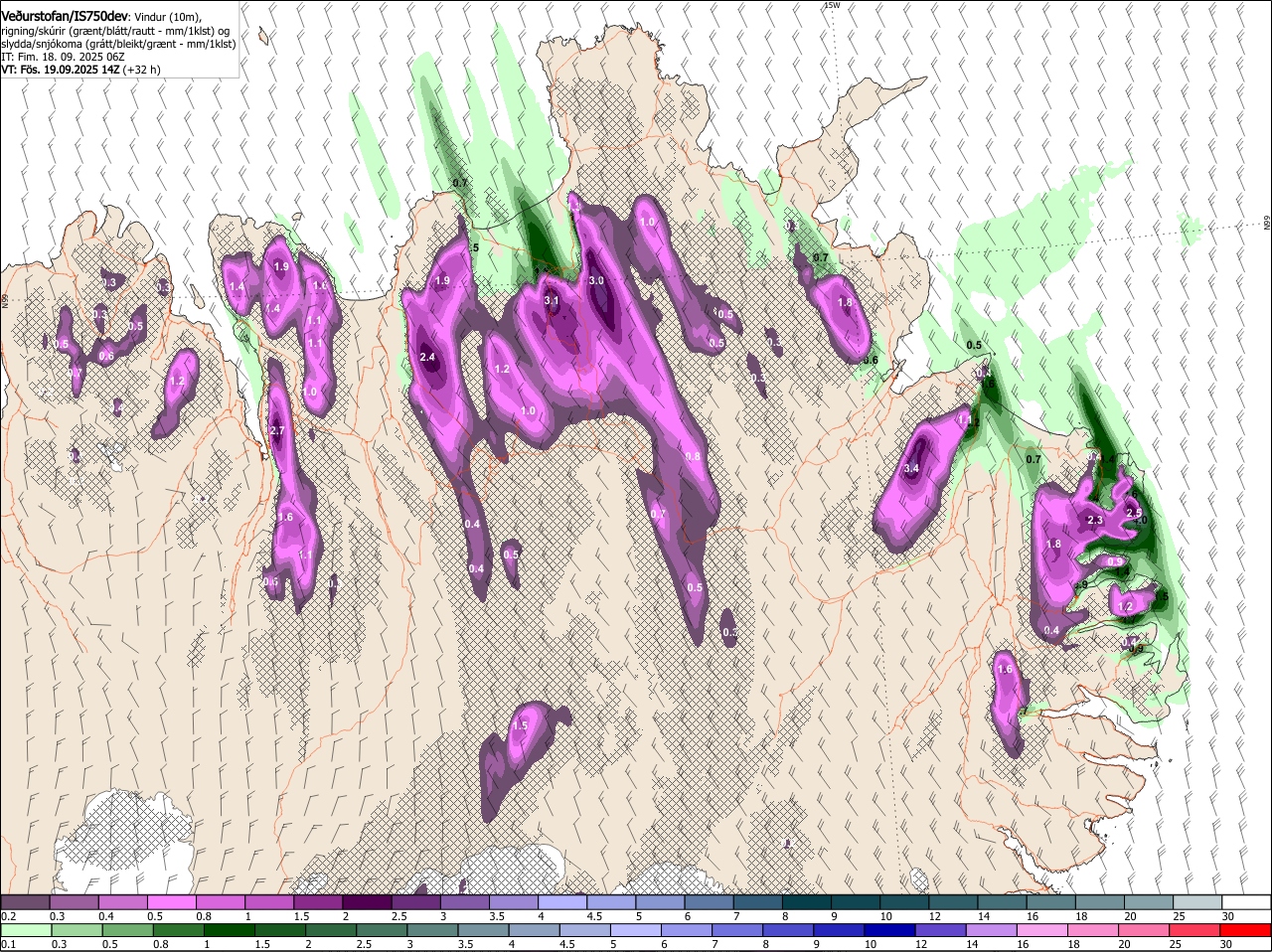This screenshot has height=952, width=1272.
Task: Click the bright pink upper legend swatch at 0.5
Action: pyautogui.click(x=171, y=901)
